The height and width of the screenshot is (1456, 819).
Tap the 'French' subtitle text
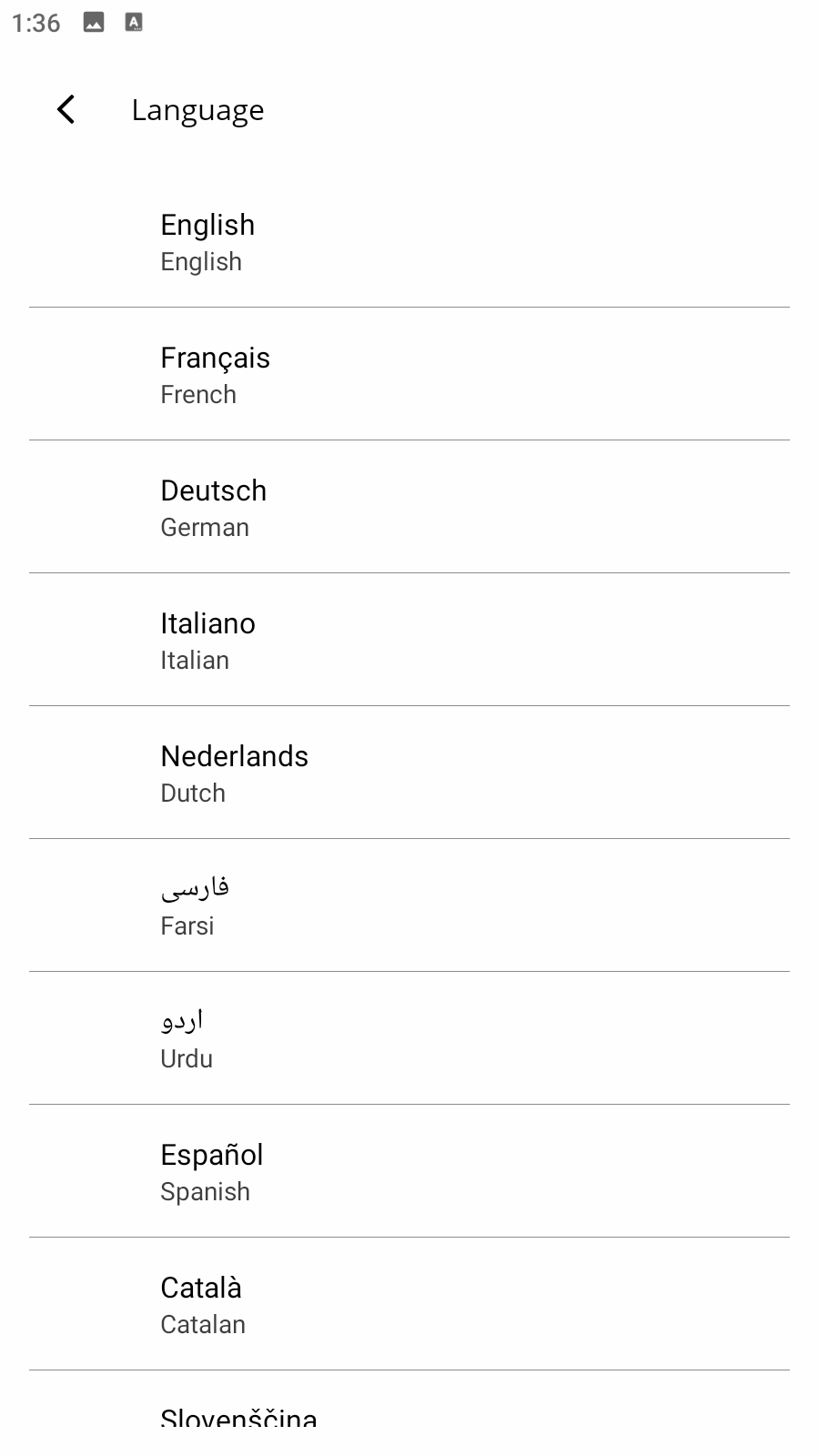198,395
